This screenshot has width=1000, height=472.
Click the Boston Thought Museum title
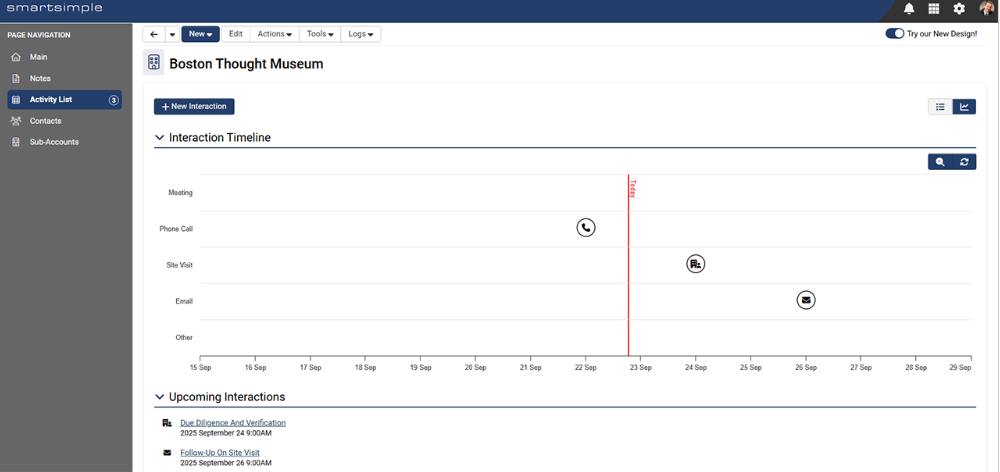point(246,64)
